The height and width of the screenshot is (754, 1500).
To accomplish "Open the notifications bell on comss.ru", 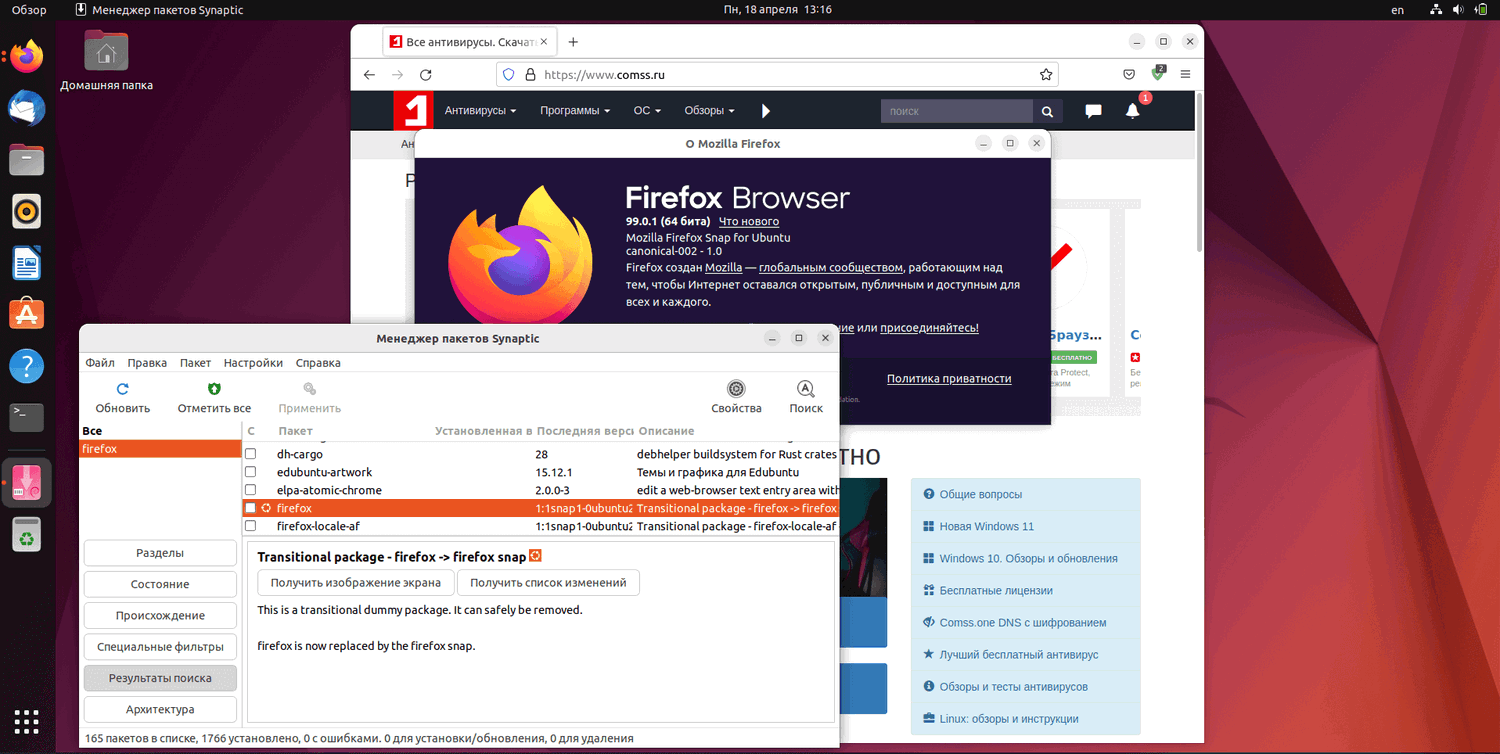I will pos(1133,111).
